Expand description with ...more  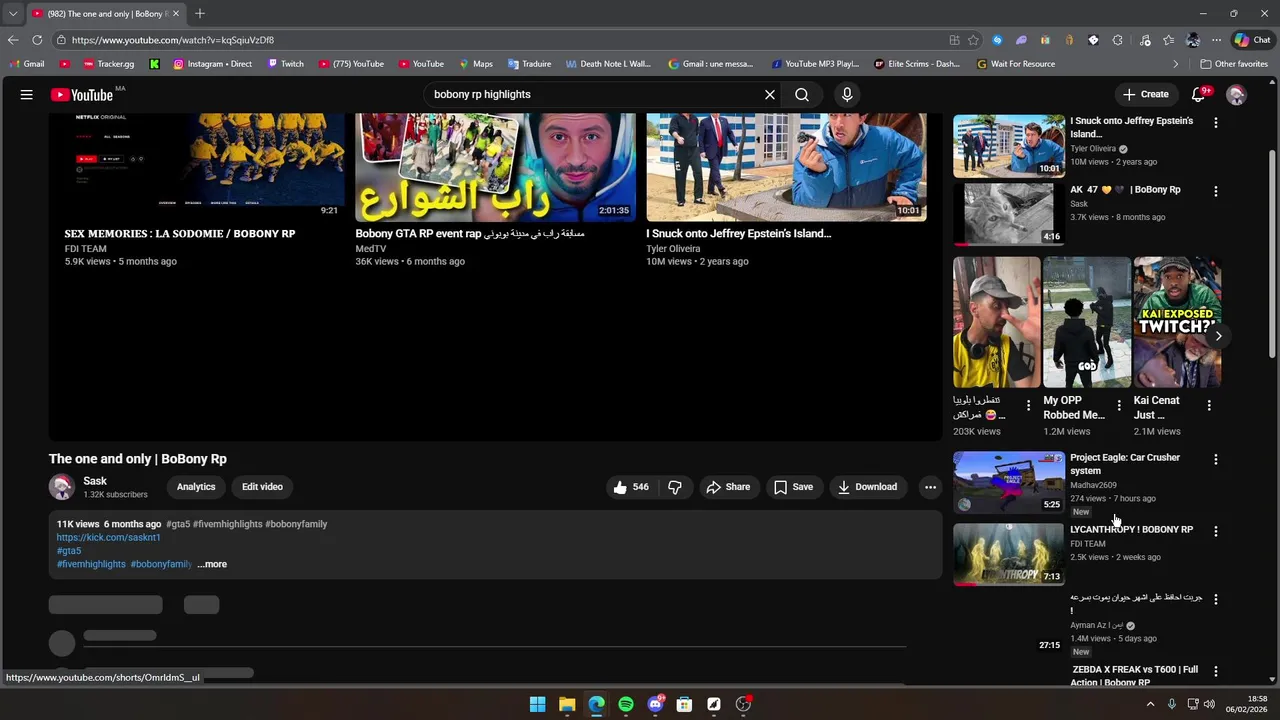click(212, 564)
